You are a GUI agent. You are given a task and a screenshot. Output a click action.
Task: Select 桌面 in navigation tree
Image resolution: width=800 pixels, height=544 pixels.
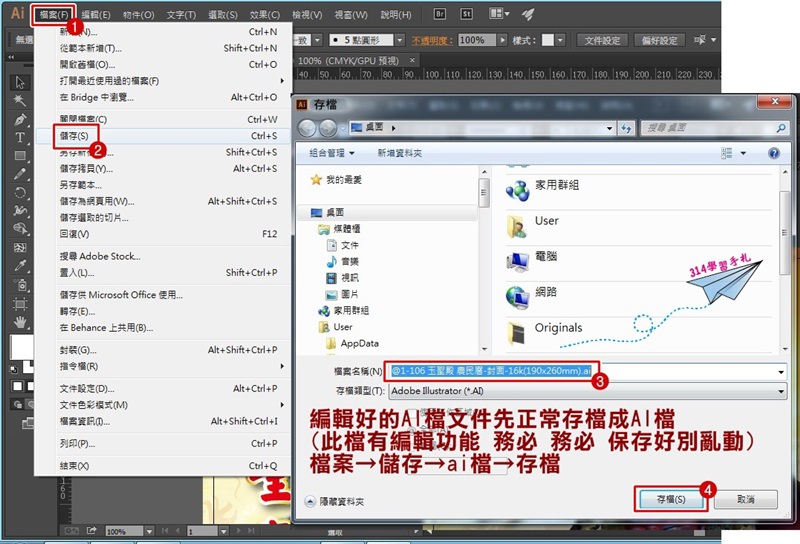click(335, 212)
